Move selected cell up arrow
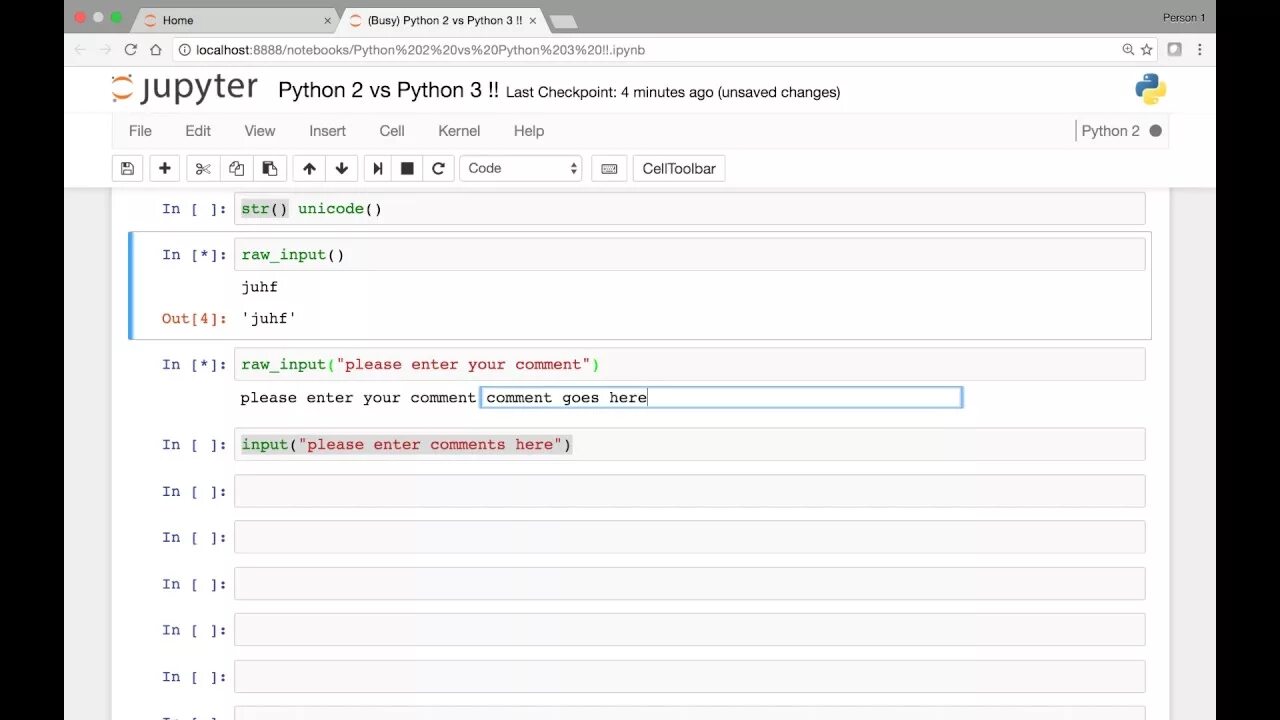Viewport: 1280px width, 720px height. [x=309, y=168]
